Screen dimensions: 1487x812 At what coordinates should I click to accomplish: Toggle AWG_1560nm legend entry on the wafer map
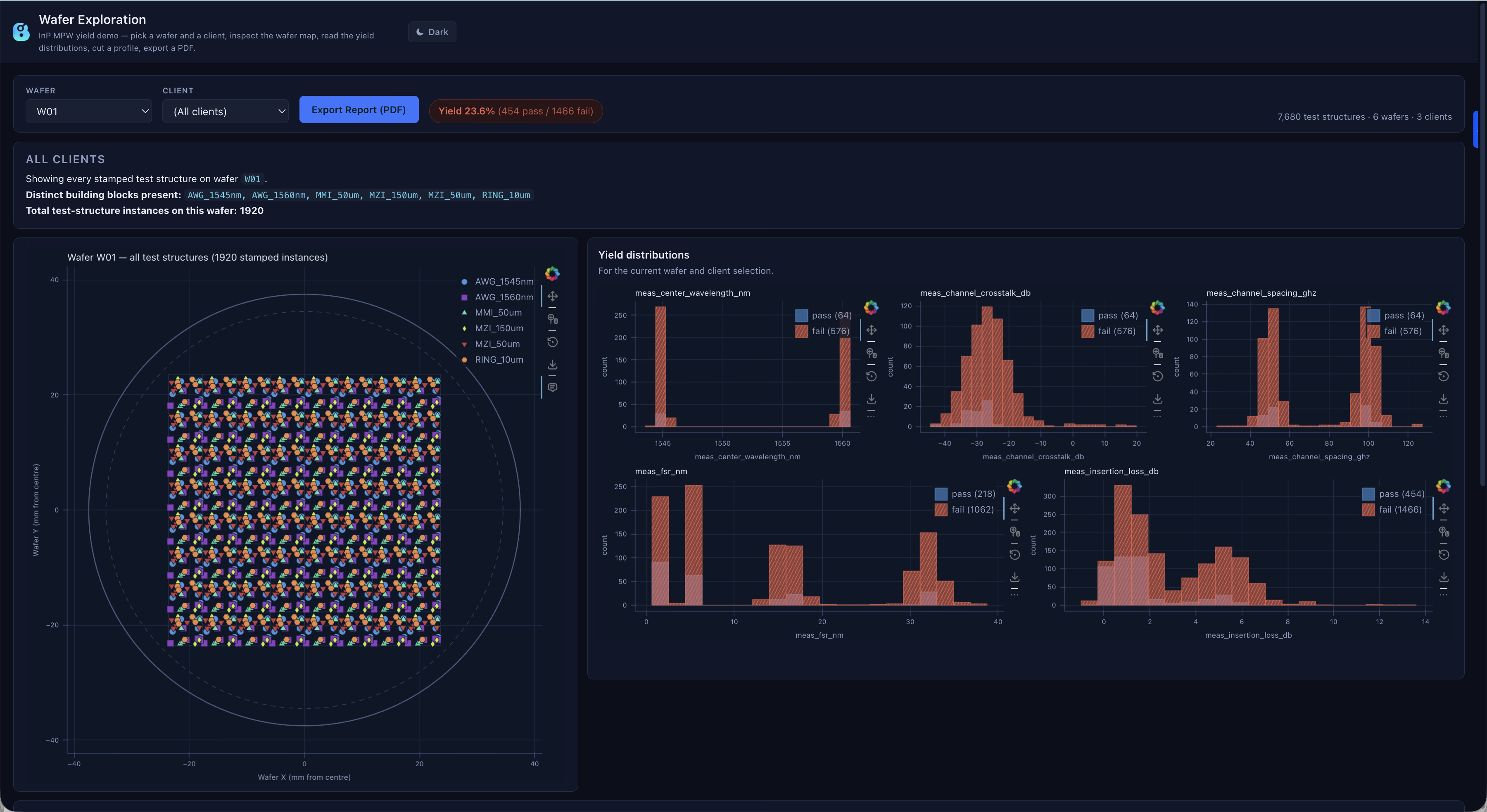pos(497,297)
